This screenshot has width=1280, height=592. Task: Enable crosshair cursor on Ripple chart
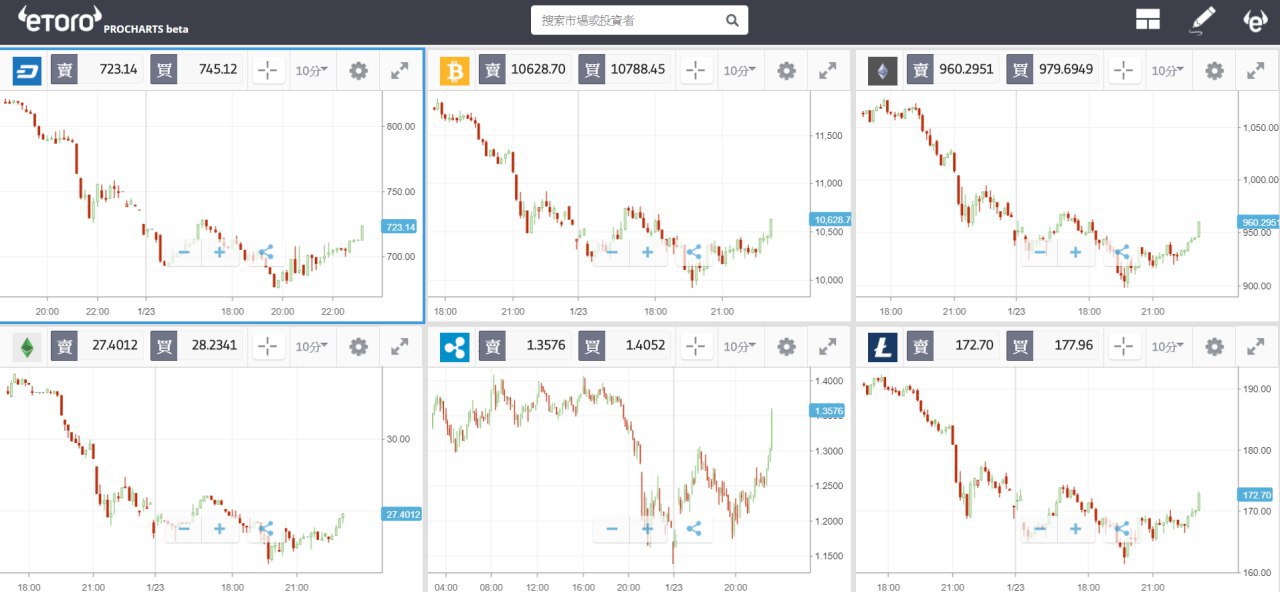696,347
